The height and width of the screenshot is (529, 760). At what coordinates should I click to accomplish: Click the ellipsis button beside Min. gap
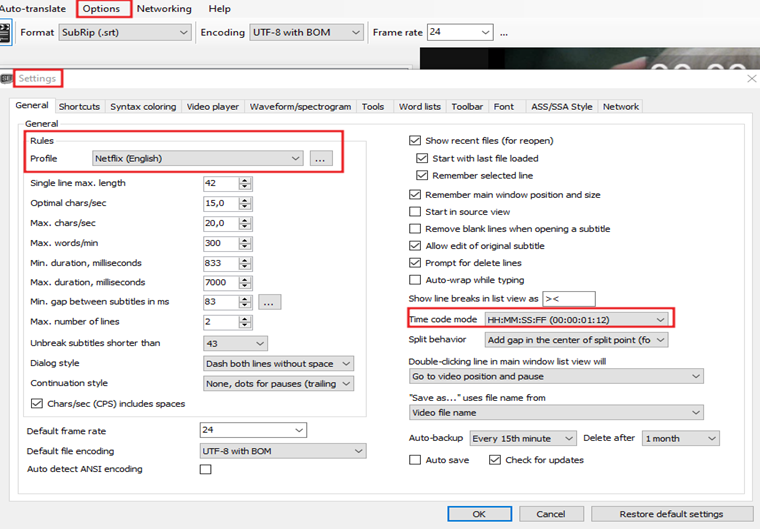[x=269, y=302]
